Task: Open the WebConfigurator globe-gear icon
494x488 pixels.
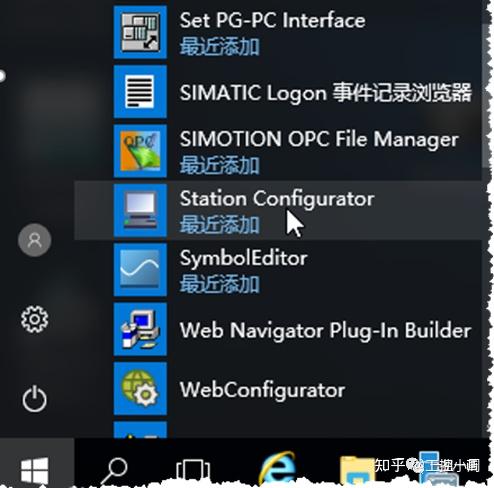Action: click(x=140, y=388)
